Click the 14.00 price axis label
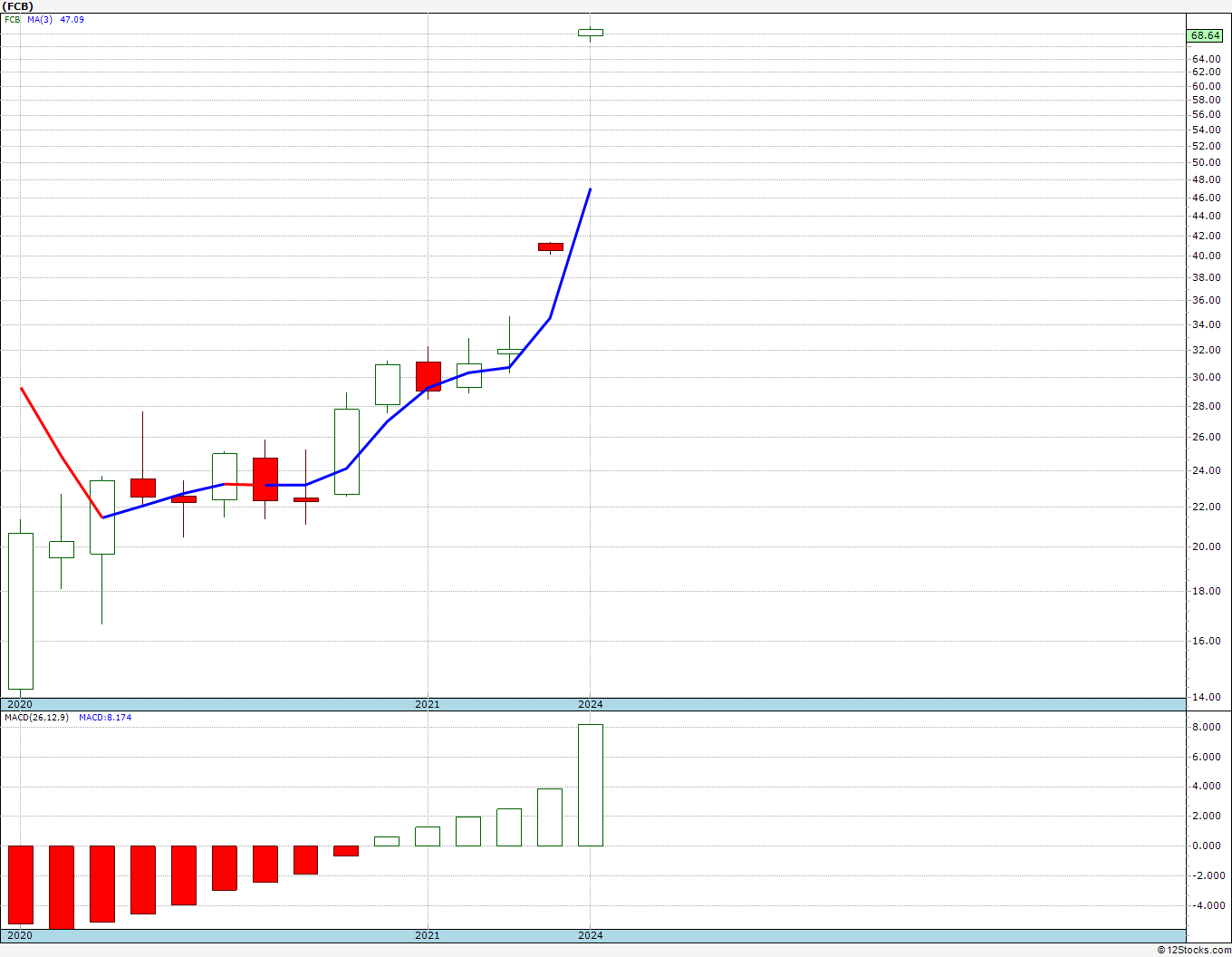1232x957 pixels. coord(1205,697)
